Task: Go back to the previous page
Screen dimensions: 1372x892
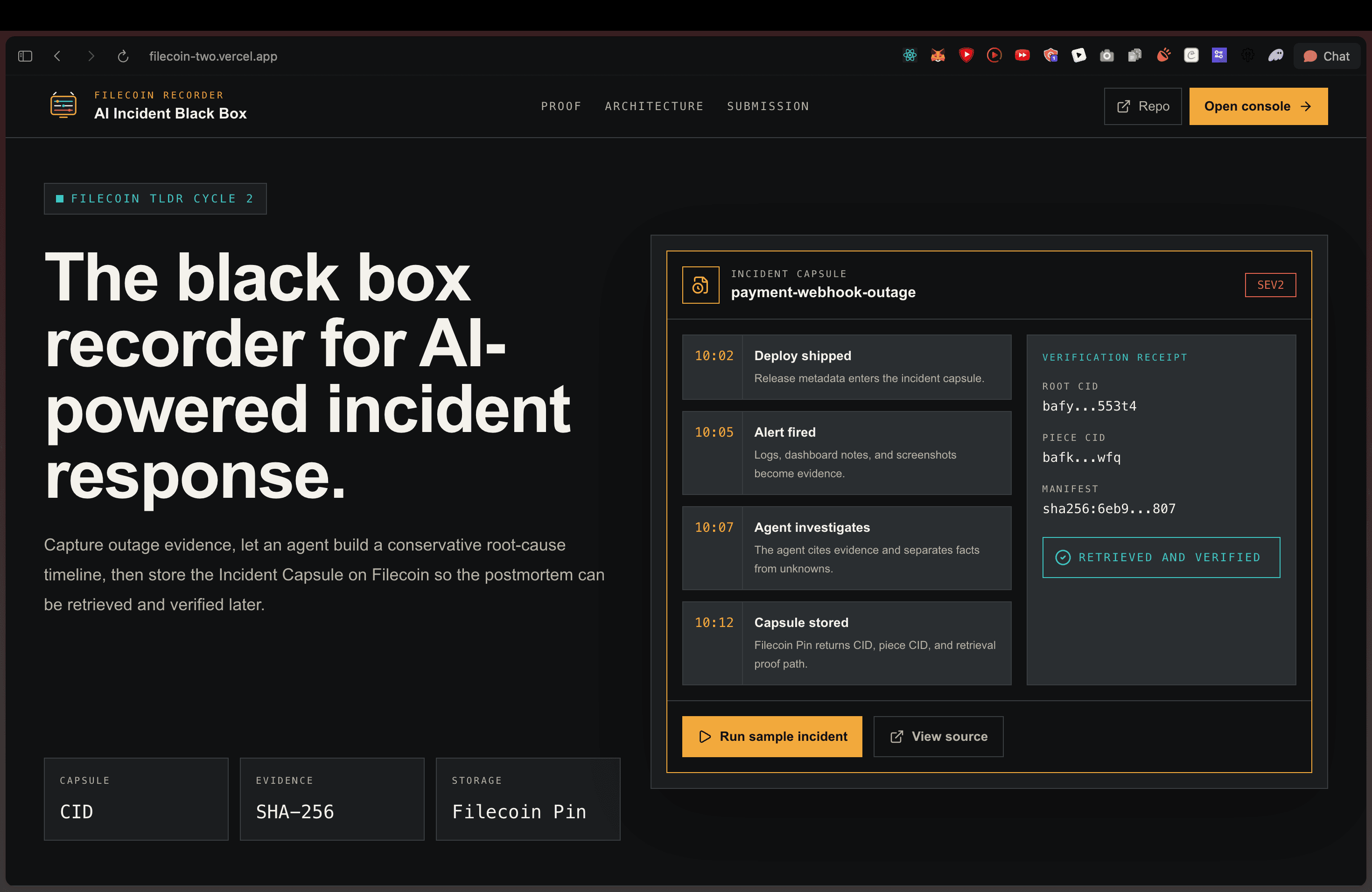Action: (57, 56)
